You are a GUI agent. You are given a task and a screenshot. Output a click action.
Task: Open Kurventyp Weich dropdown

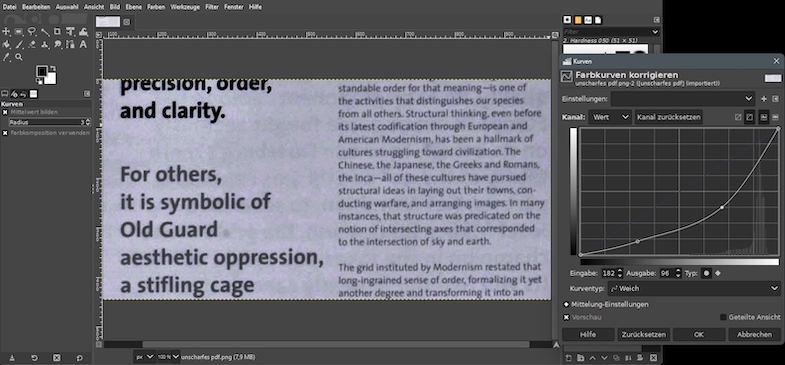point(694,288)
